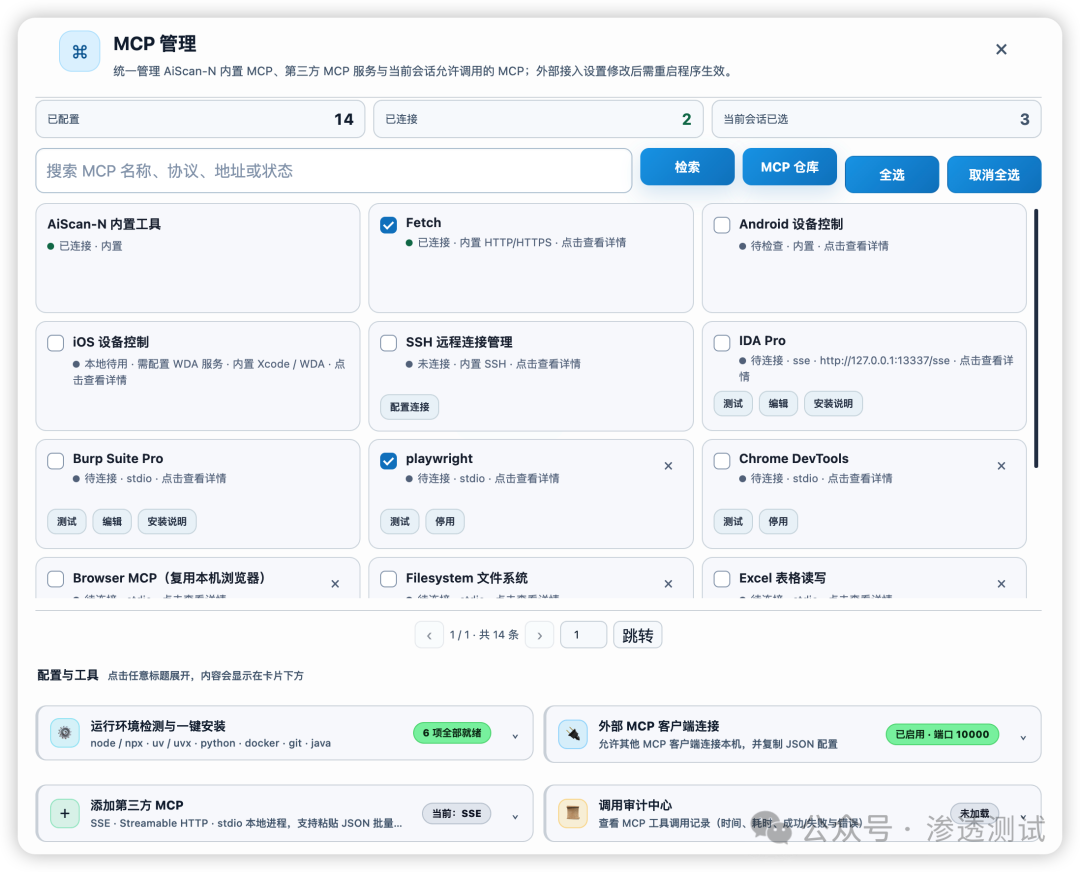Click the external MCP client plug icon

tap(572, 734)
